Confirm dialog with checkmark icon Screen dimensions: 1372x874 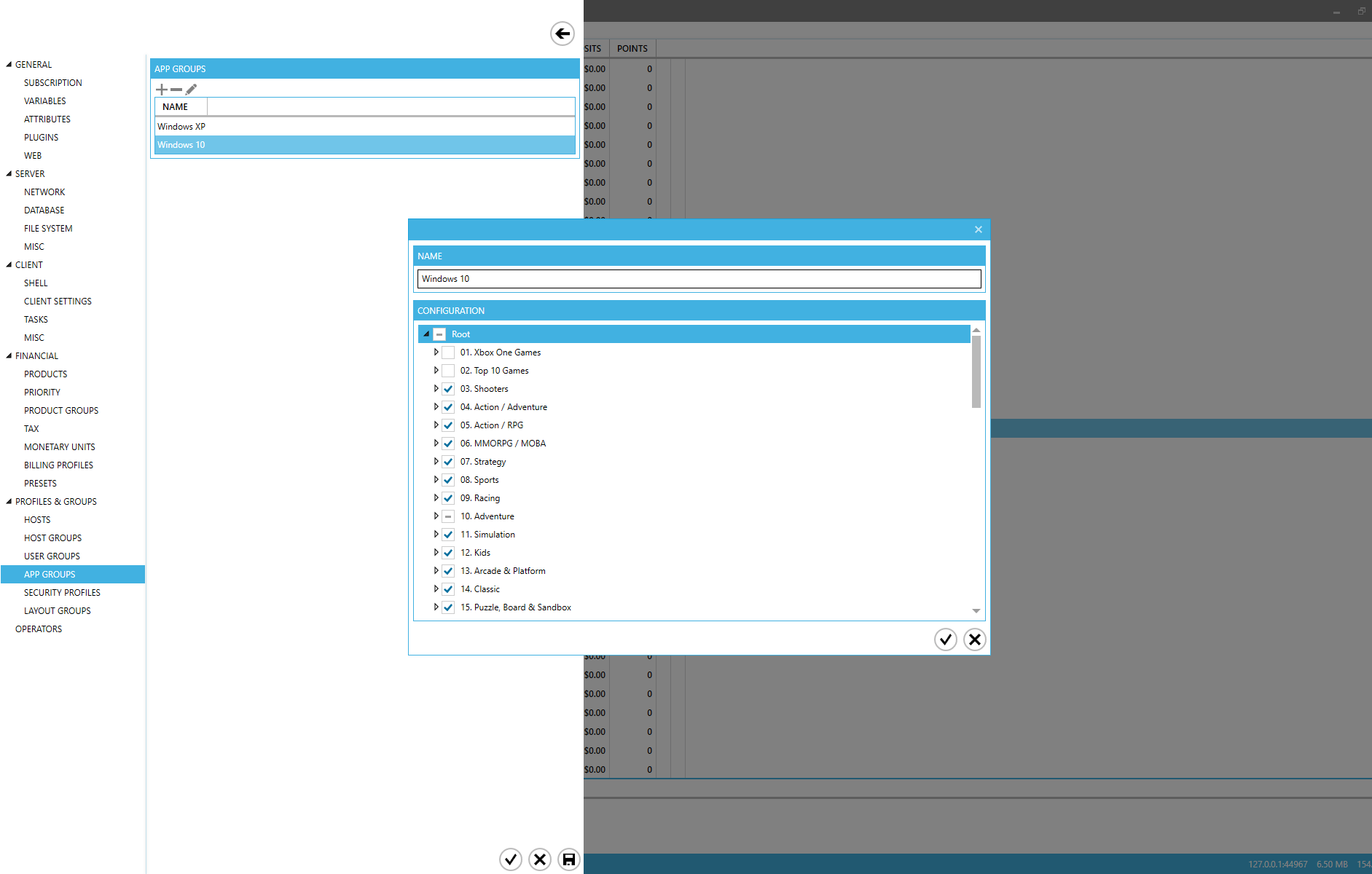pos(945,639)
